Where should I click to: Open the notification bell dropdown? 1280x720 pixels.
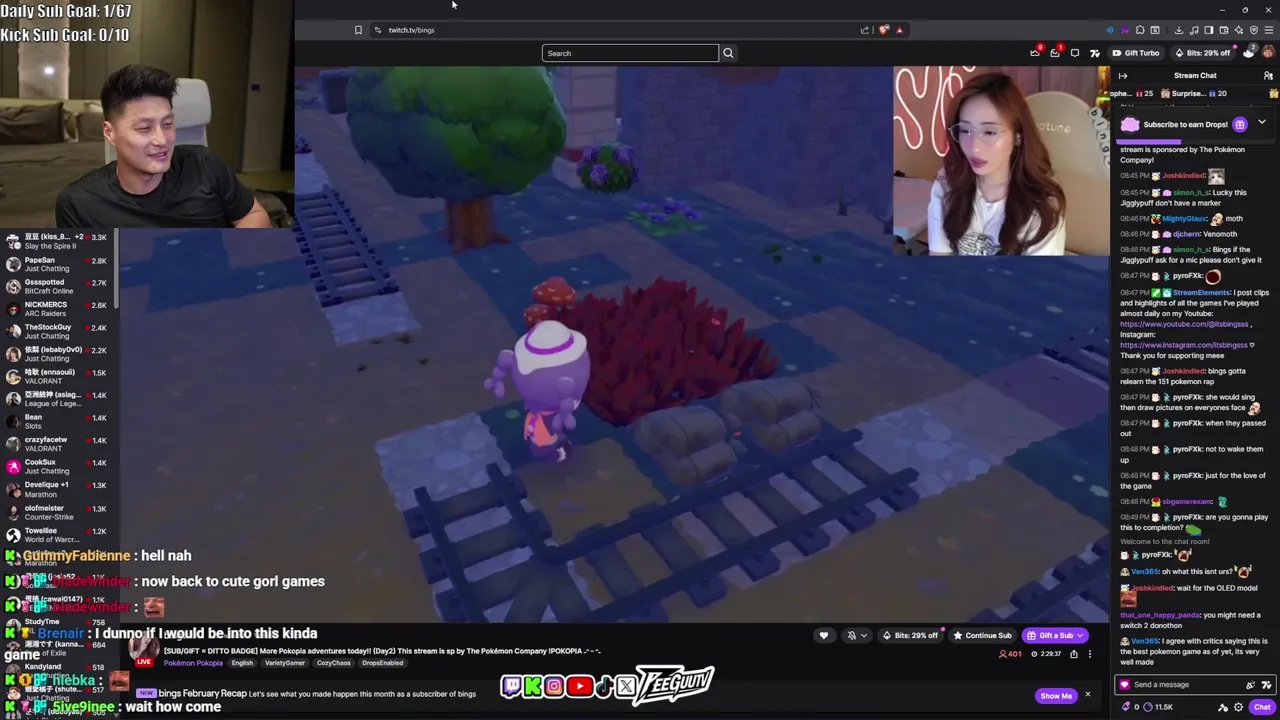click(857, 636)
